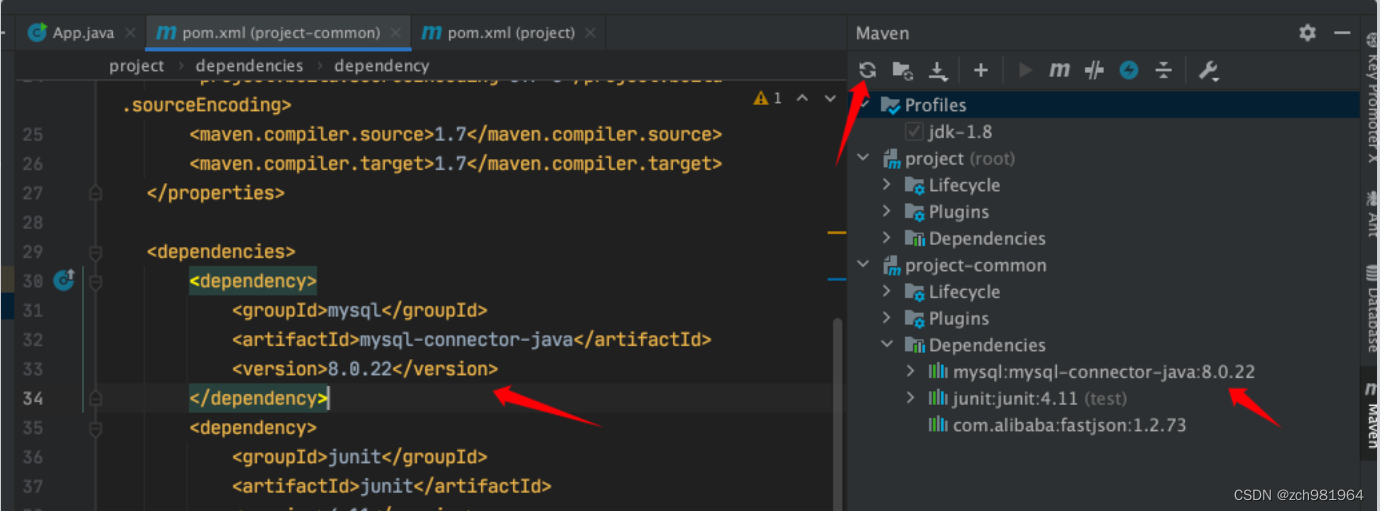
Task: Click 'dependencies' breadcrumb
Action: [x=249, y=66]
